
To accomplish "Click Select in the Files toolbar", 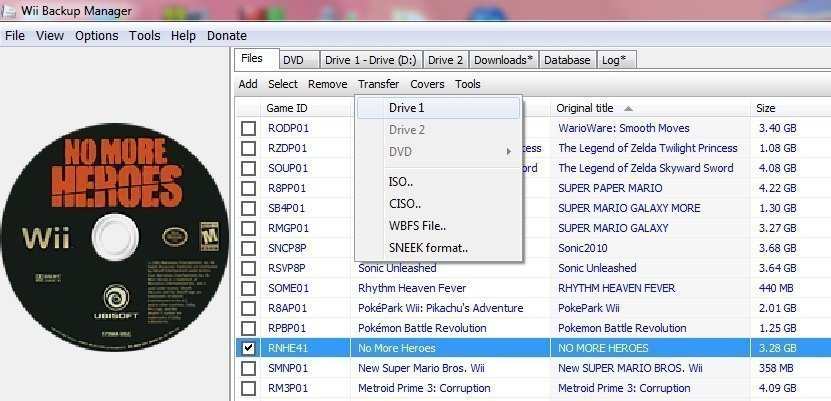I will pos(283,84).
